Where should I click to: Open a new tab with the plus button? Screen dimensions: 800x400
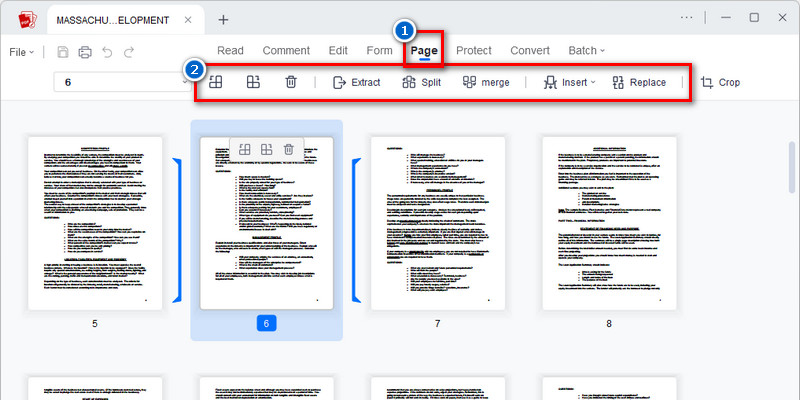(223, 20)
